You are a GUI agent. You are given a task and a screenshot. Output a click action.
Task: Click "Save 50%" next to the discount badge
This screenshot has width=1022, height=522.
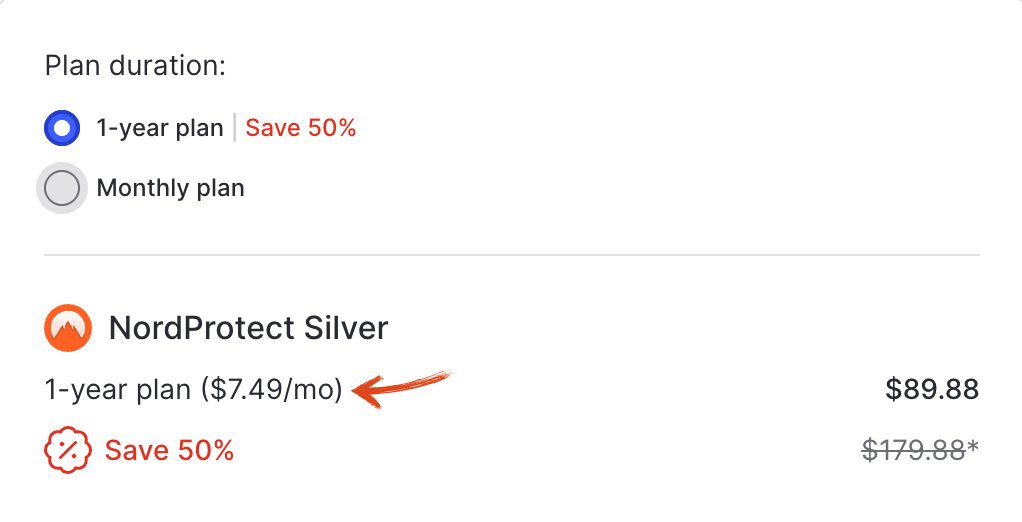pyautogui.click(x=169, y=451)
